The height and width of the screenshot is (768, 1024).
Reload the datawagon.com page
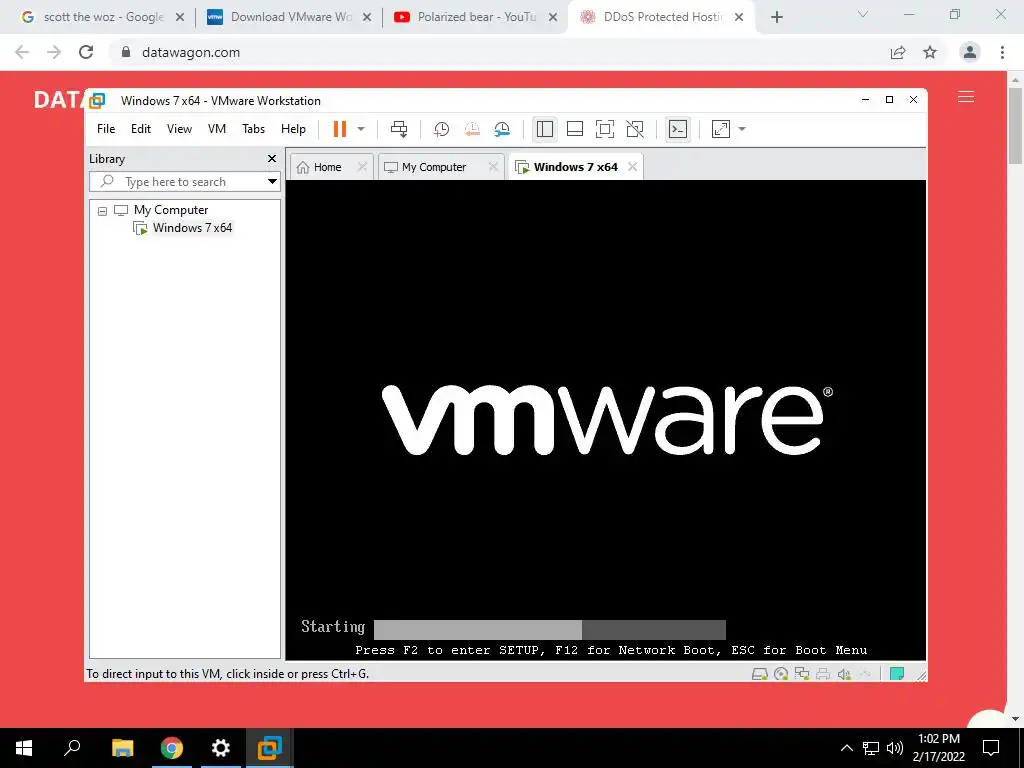pos(86,52)
